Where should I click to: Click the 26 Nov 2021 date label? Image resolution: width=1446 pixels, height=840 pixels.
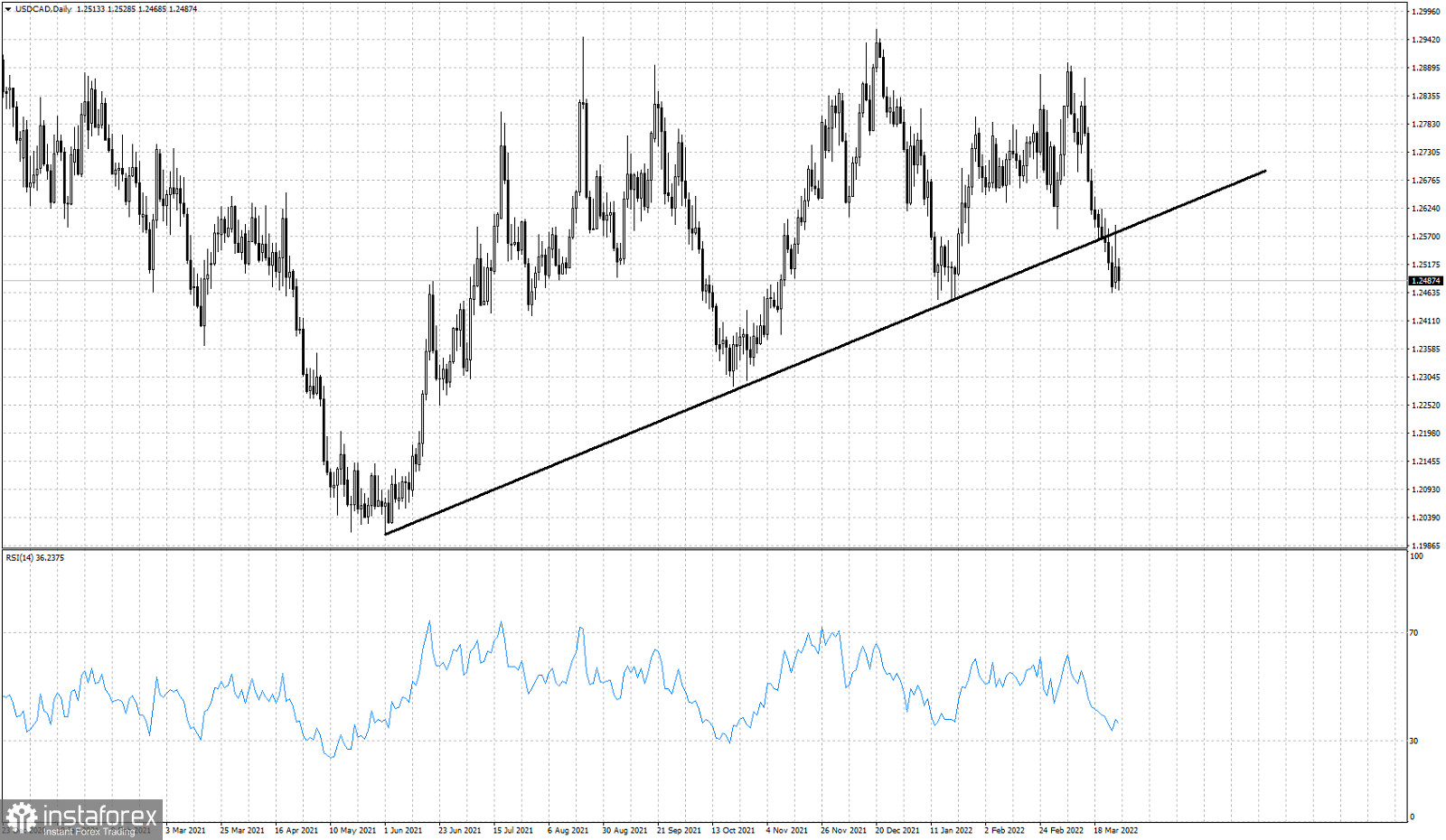point(843,830)
